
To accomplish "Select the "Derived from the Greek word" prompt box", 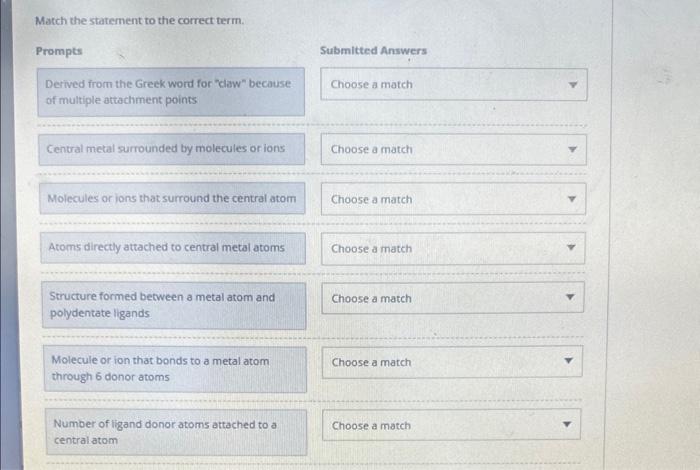I will (171, 92).
